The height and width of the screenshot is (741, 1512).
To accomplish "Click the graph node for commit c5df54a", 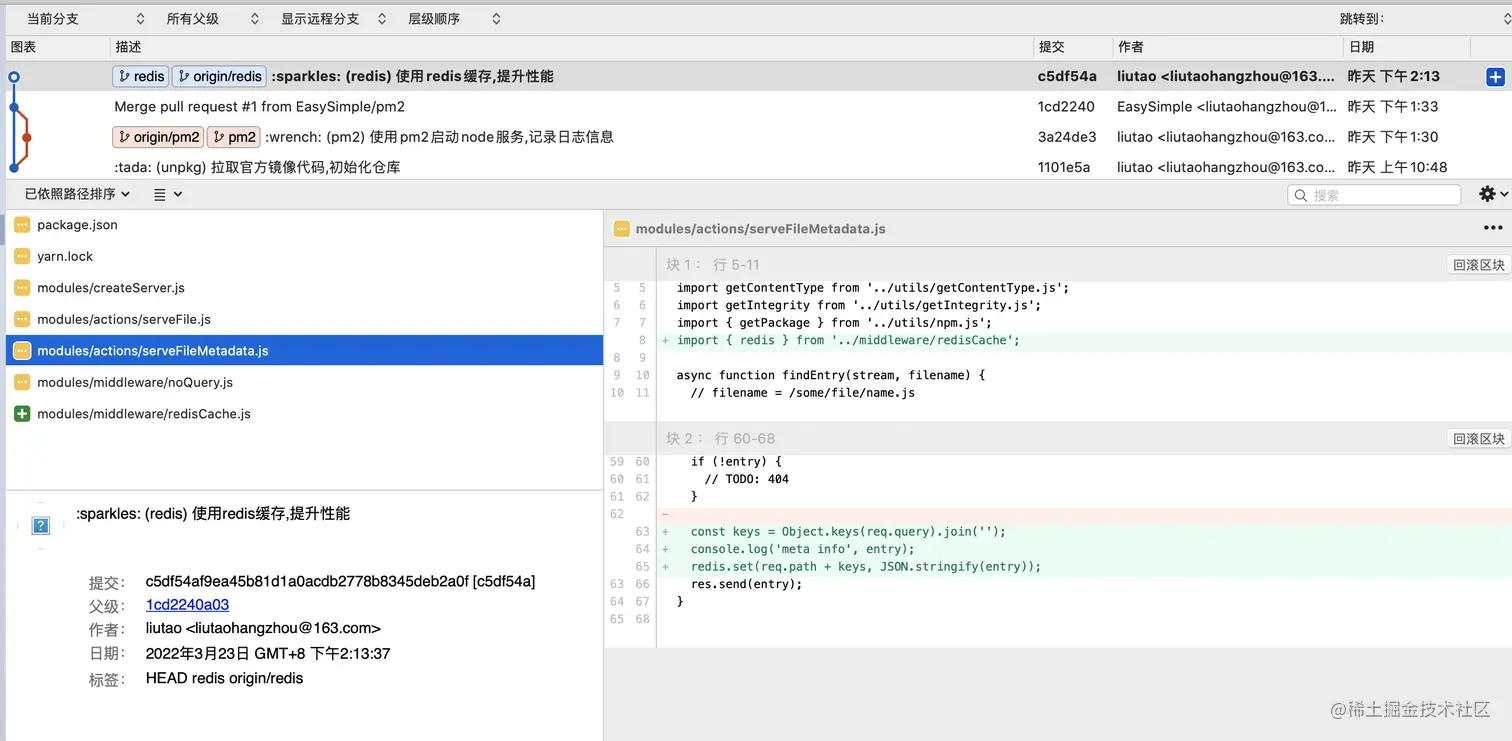I will click(14, 76).
